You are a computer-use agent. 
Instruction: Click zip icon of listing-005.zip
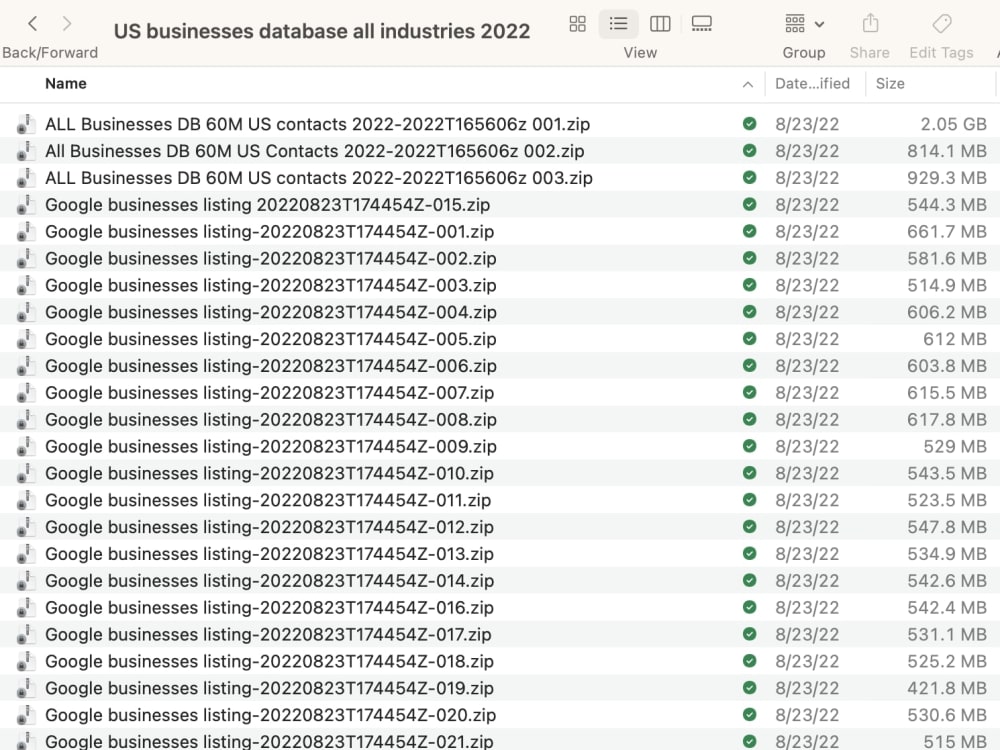[25, 339]
